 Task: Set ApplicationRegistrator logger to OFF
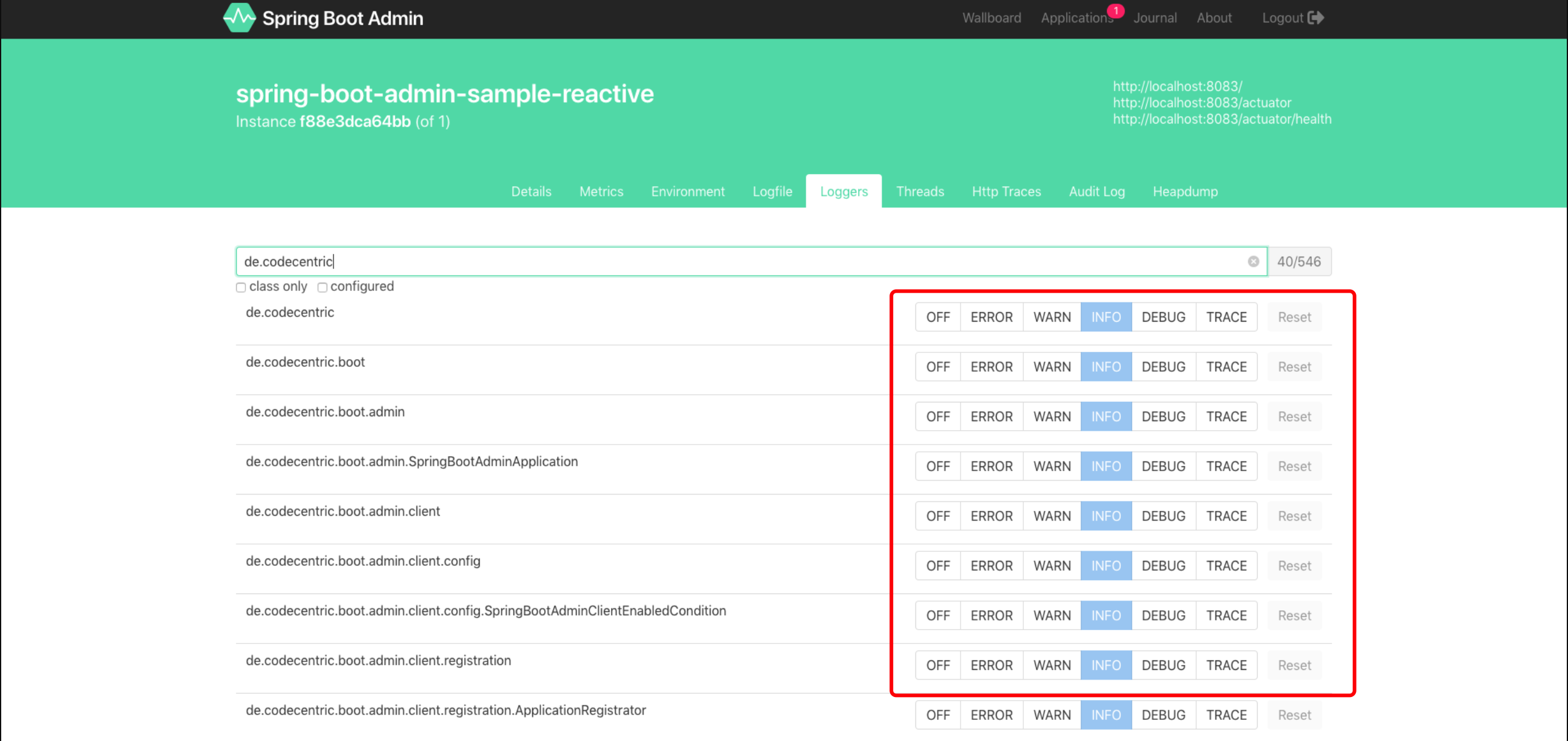[x=938, y=716]
